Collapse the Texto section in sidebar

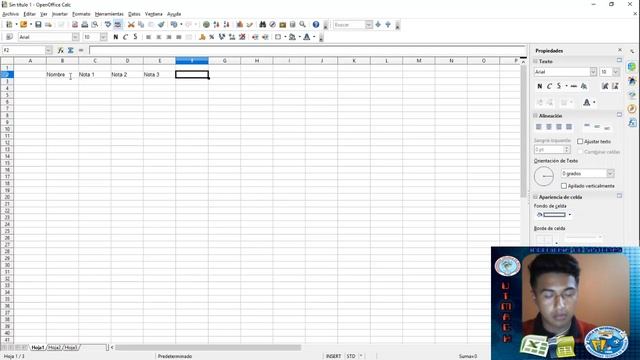[535, 61]
